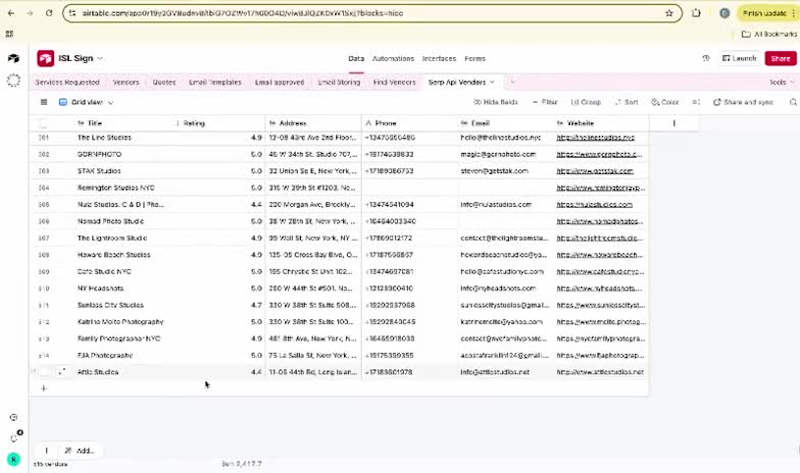
Task: Click Share and sync button
Action: pyautogui.click(x=743, y=102)
